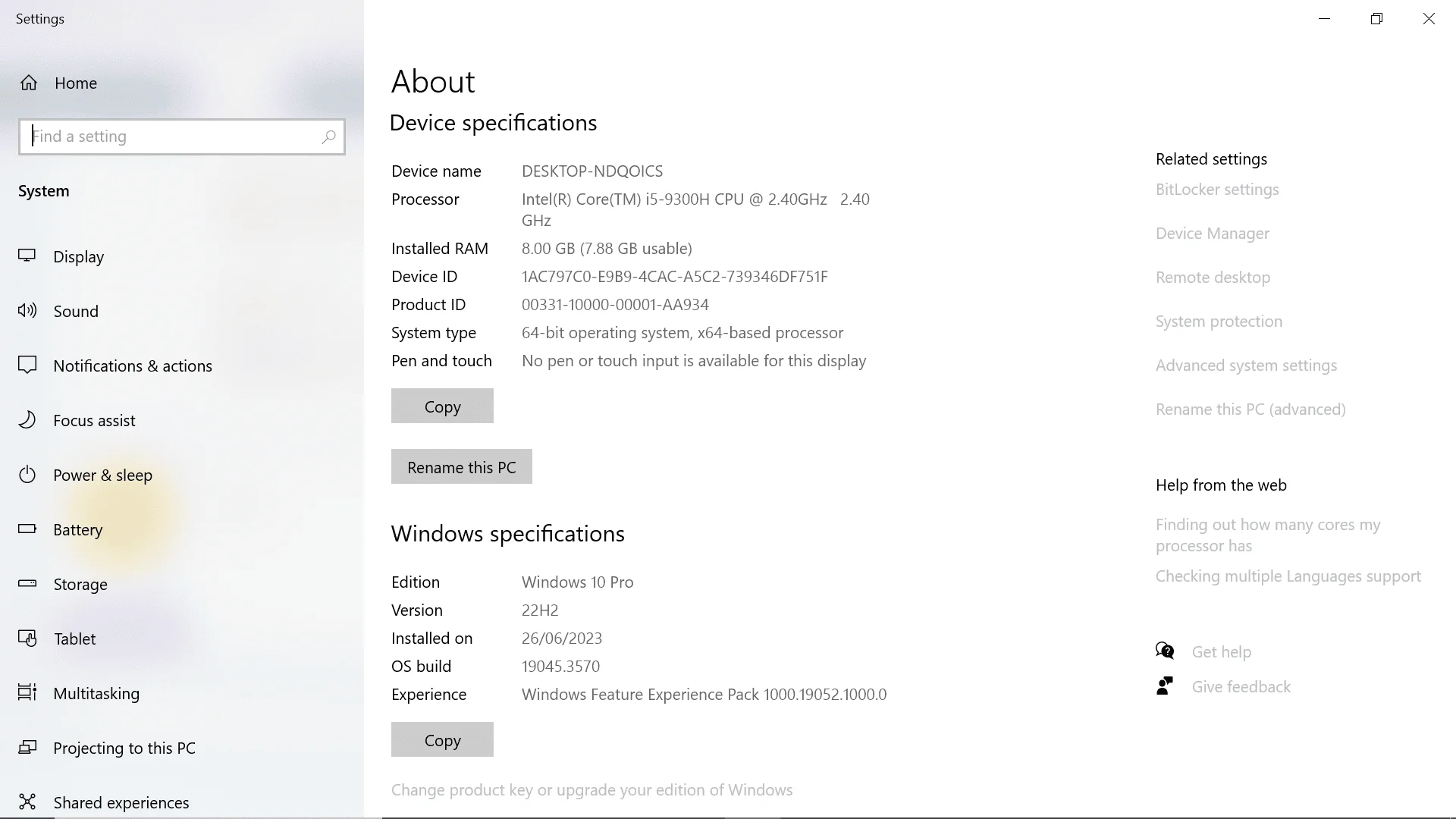Click the Home house icon
The width and height of the screenshot is (1456, 819).
(x=29, y=83)
